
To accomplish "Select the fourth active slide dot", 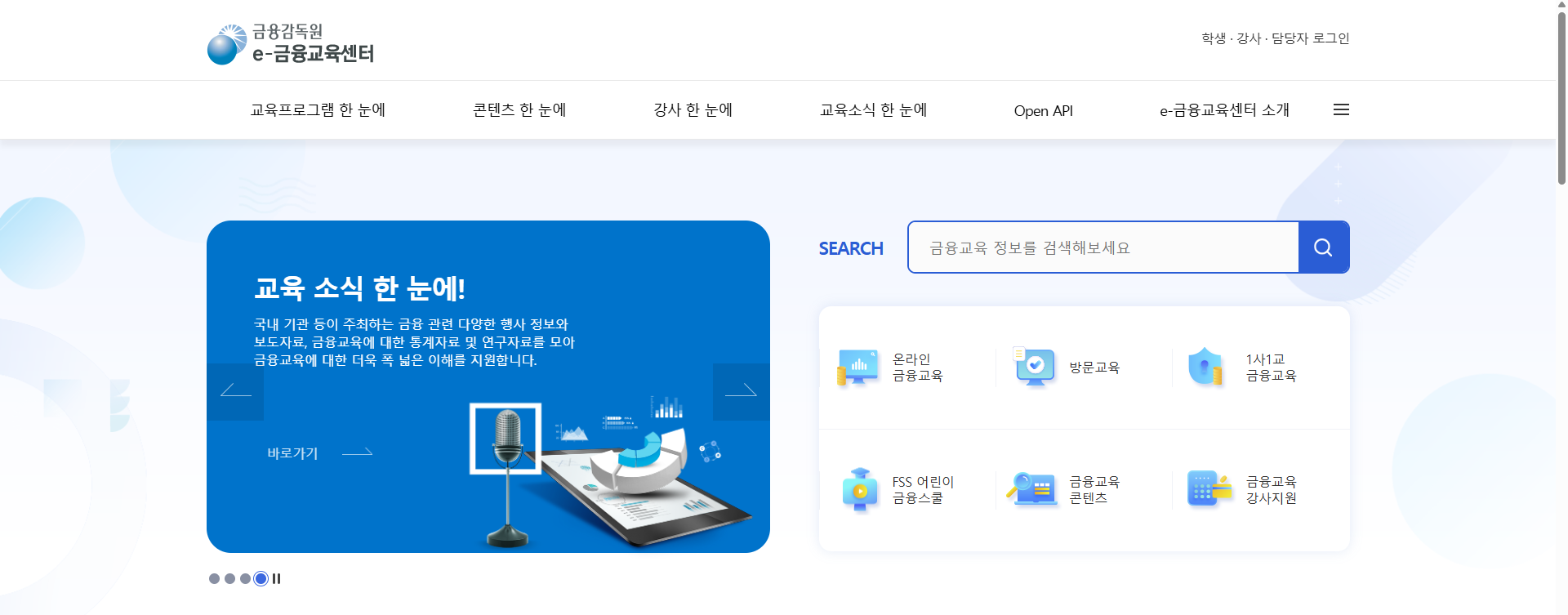I will click(261, 578).
